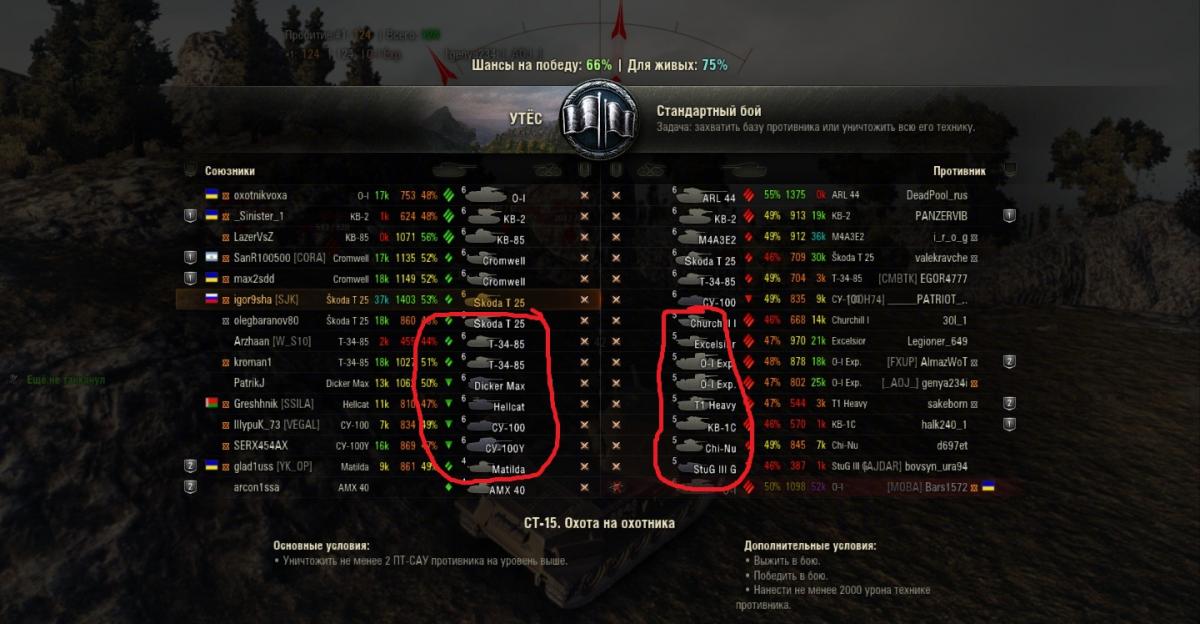
Task: Click the Ukrainian flag next to oxotnikvoxa
Action: point(211,195)
